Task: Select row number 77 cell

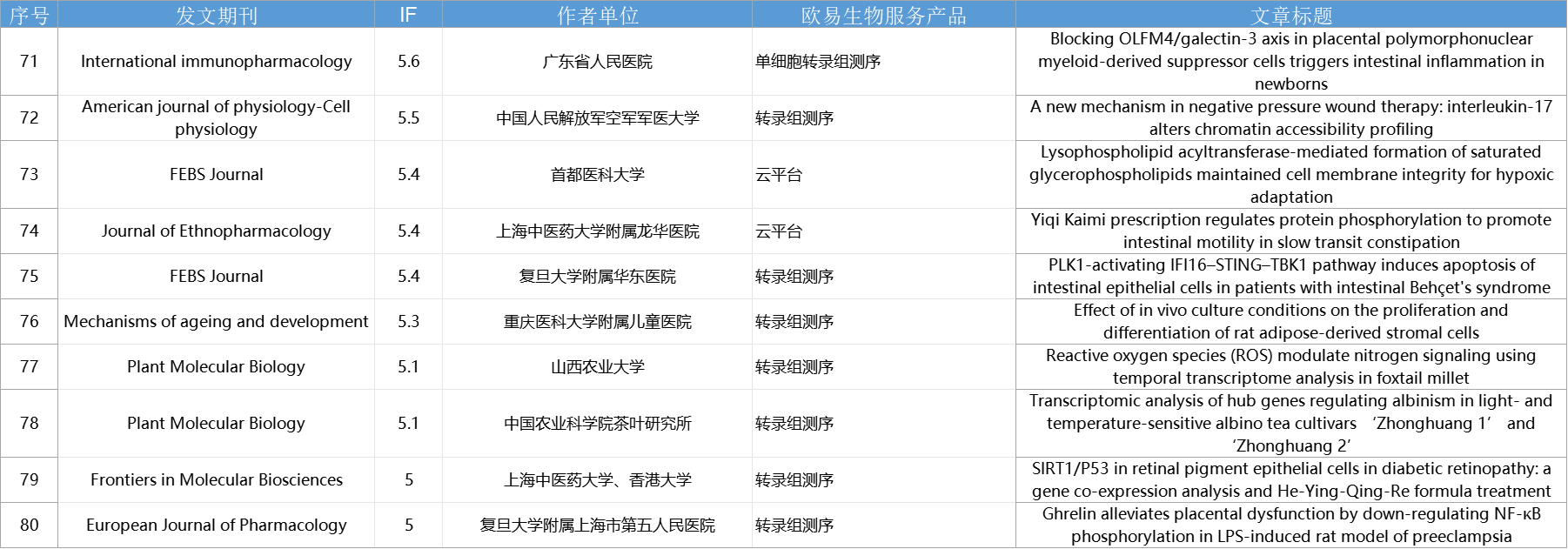Action: pyautogui.click(x=29, y=367)
